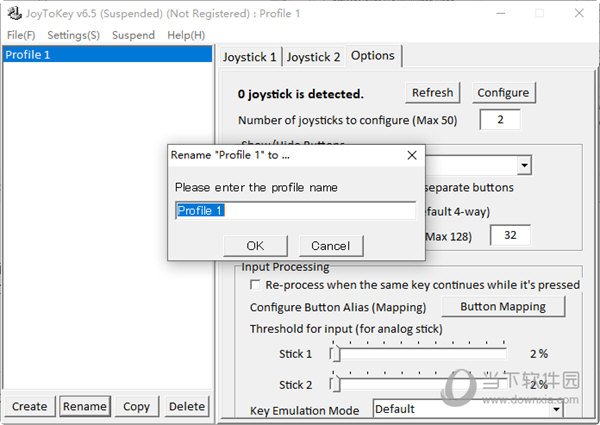Click the Rename profile button

(x=85, y=406)
